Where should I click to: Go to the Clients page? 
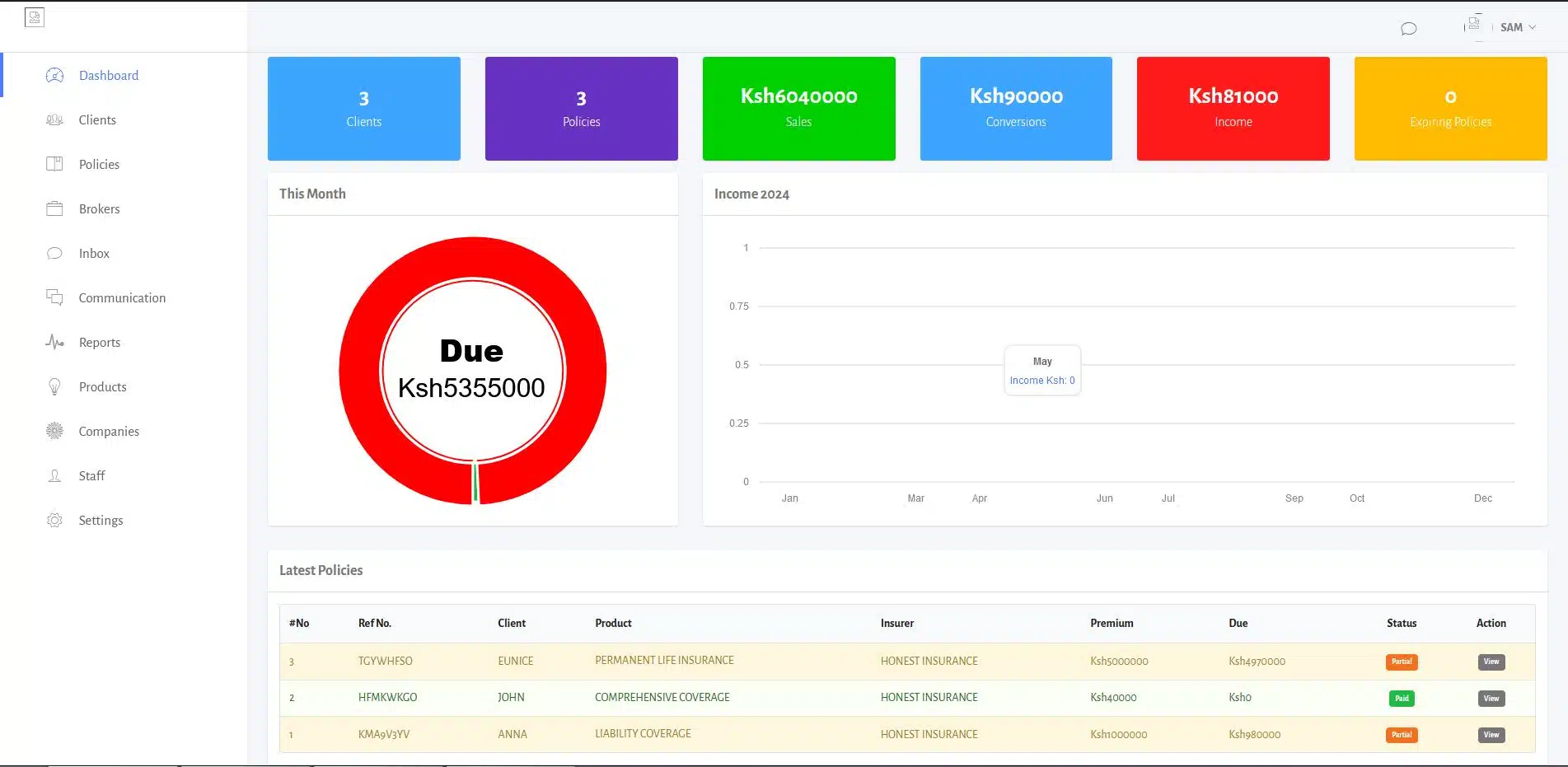pyautogui.click(x=97, y=120)
